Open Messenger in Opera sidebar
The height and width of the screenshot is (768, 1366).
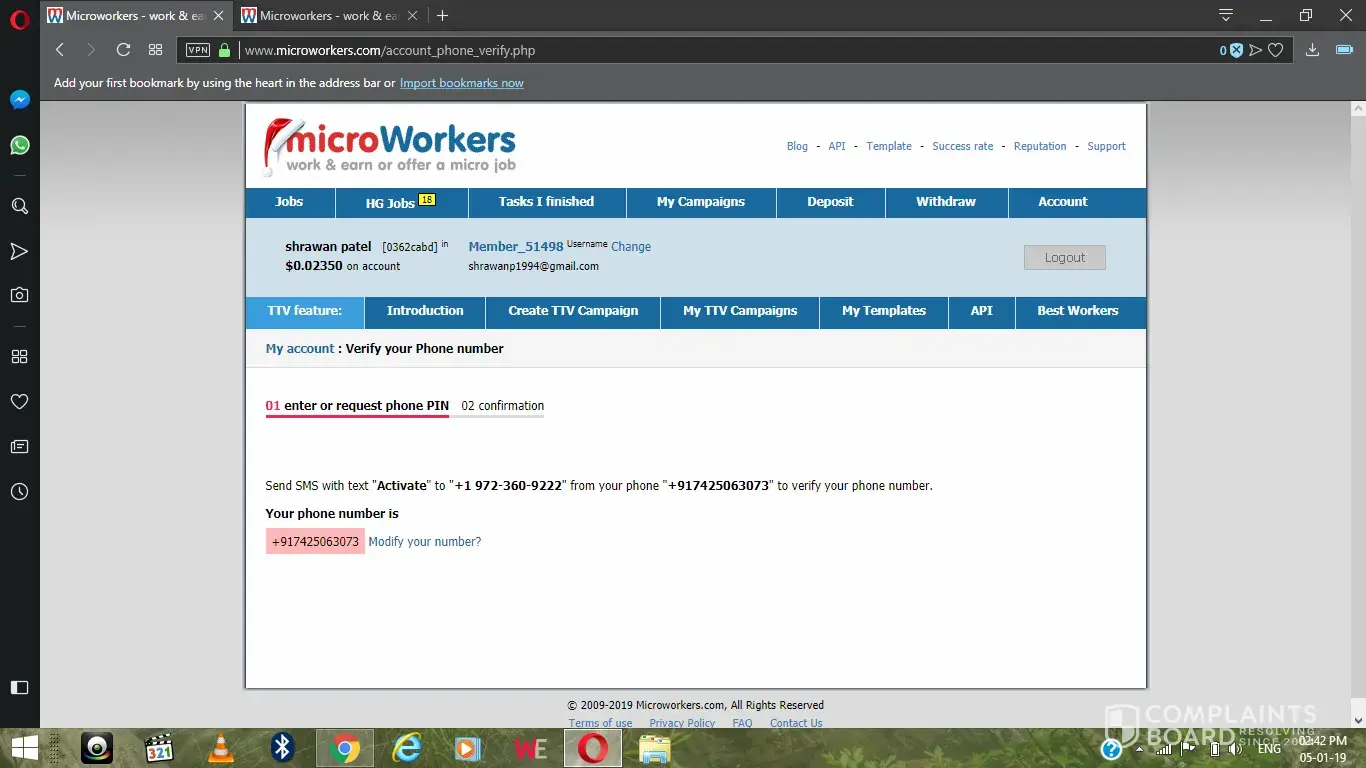point(20,100)
